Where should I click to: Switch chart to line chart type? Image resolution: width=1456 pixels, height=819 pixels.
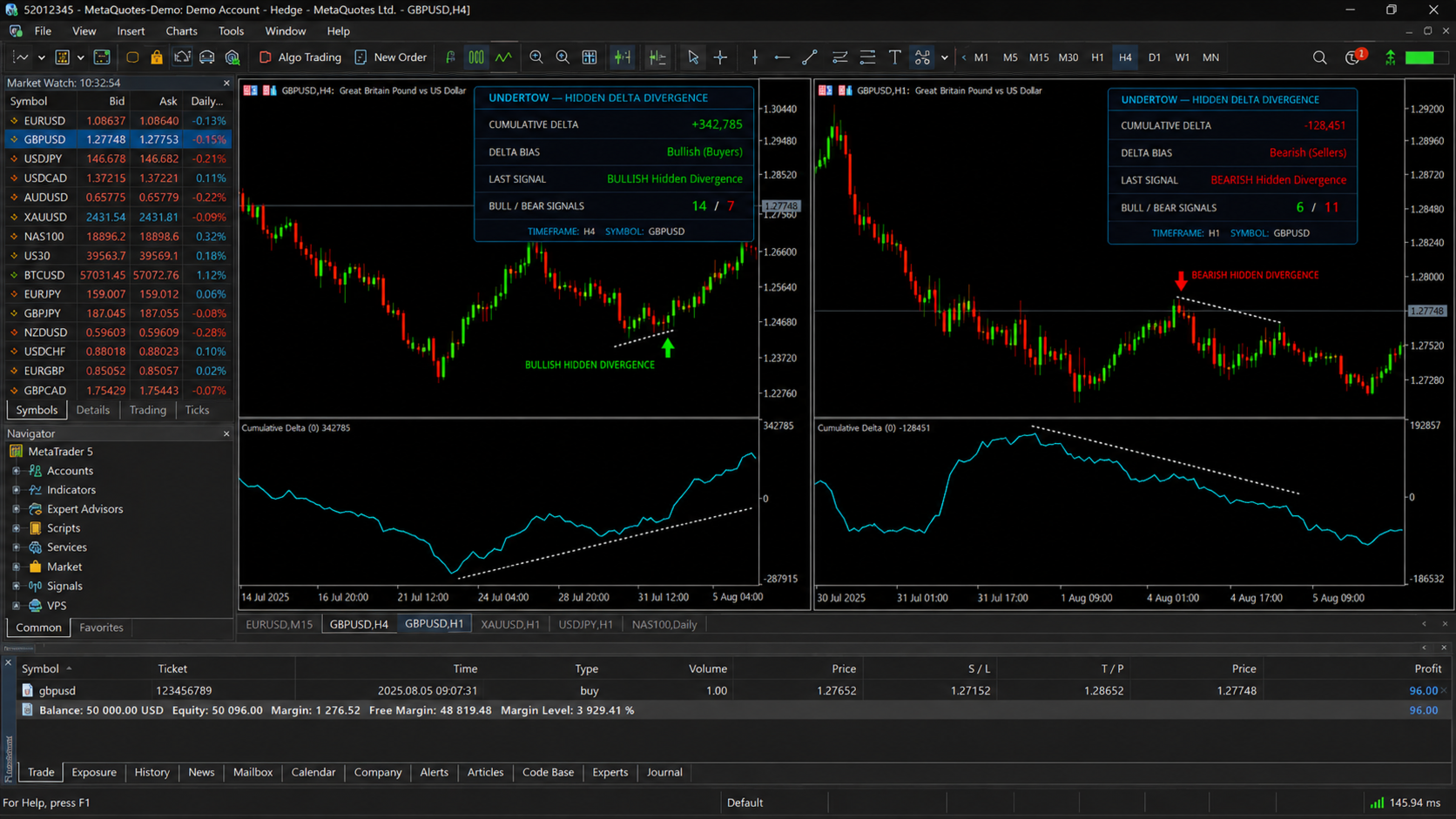pos(503,57)
